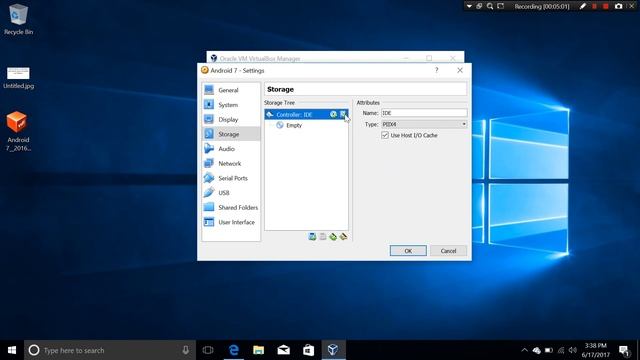The width and height of the screenshot is (640, 360).
Task: Go to Serial Ports settings
Action: pos(231,178)
